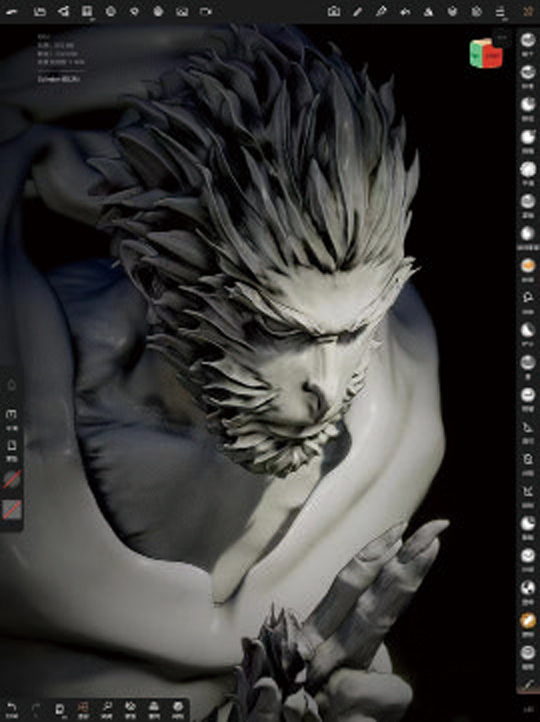The width and height of the screenshot is (540, 722).
Task: Open the files folder icon in top bar
Action: pos(40,12)
